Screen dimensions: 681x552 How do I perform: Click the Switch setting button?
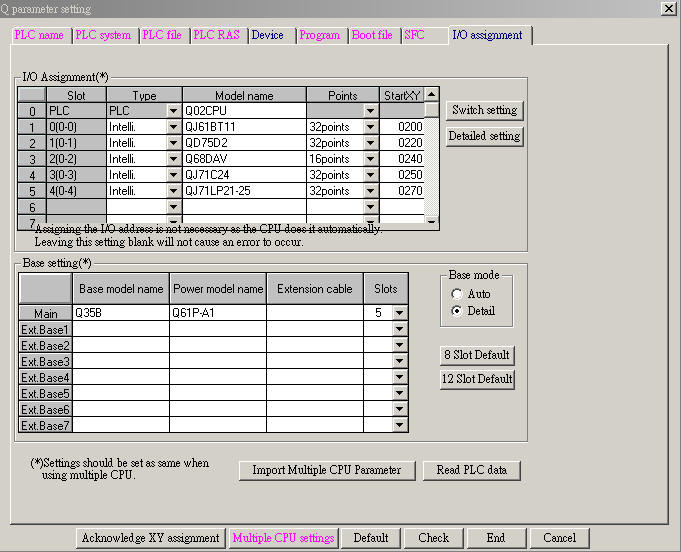pyautogui.click(x=484, y=110)
